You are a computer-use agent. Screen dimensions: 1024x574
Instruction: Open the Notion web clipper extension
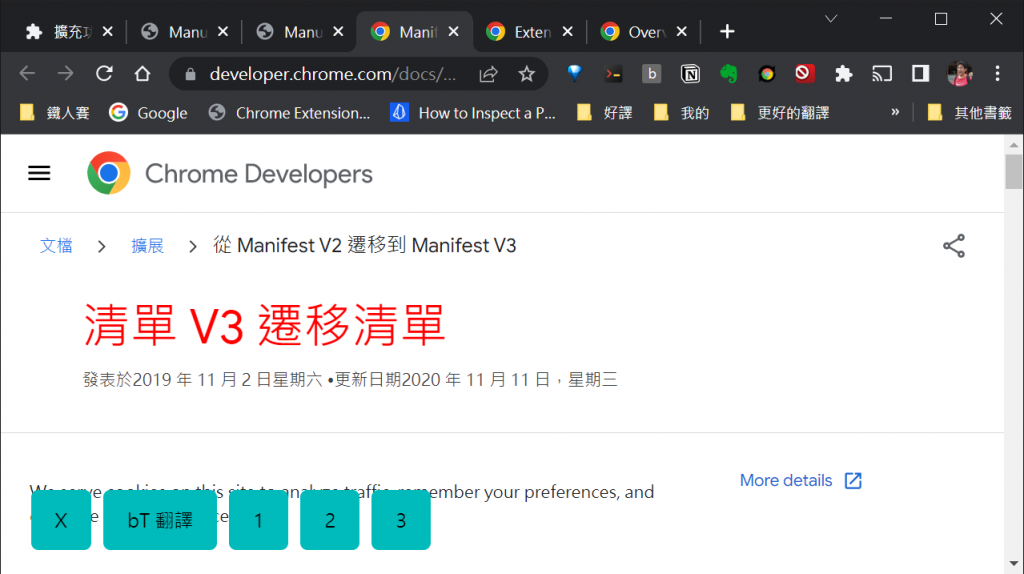coord(690,74)
